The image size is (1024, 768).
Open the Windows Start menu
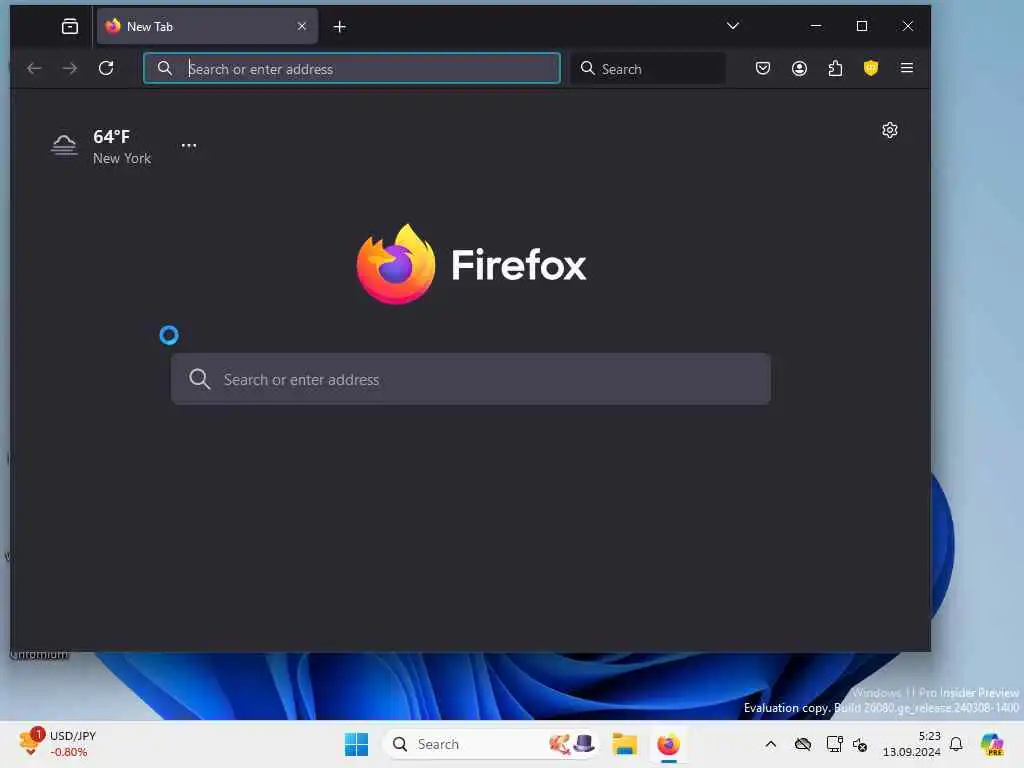point(356,744)
